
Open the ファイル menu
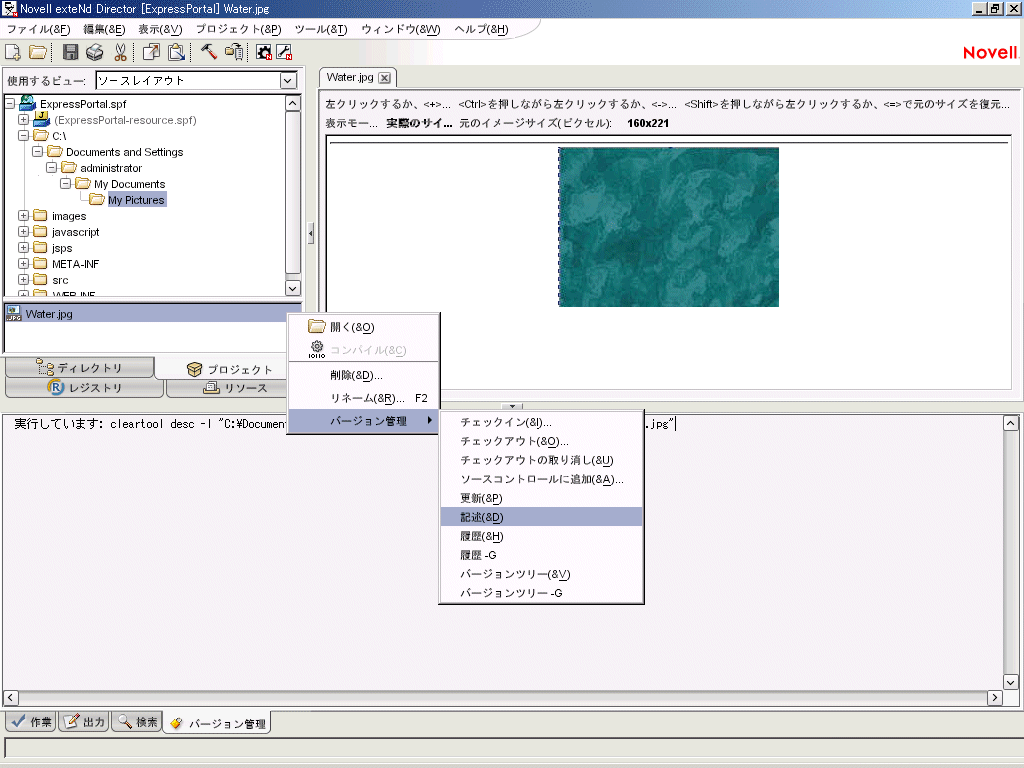(x=39, y=29)
